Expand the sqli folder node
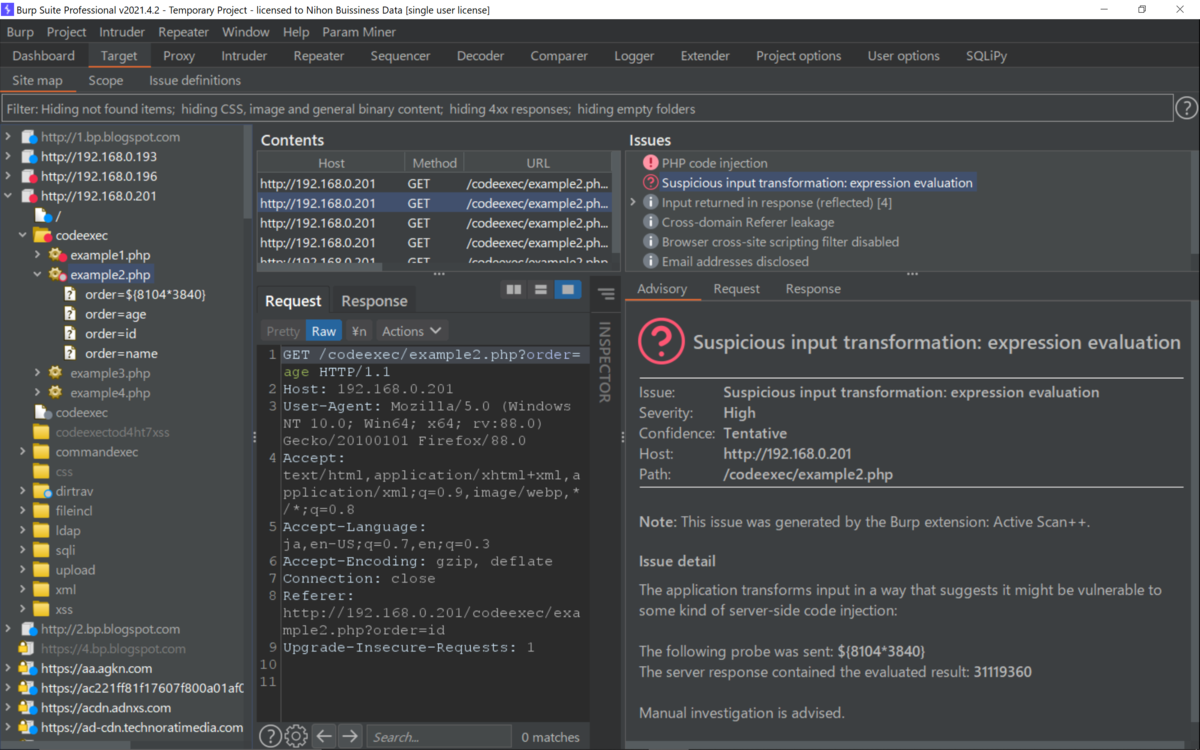This screenshot has width=1200, height=750. (23, 550)
